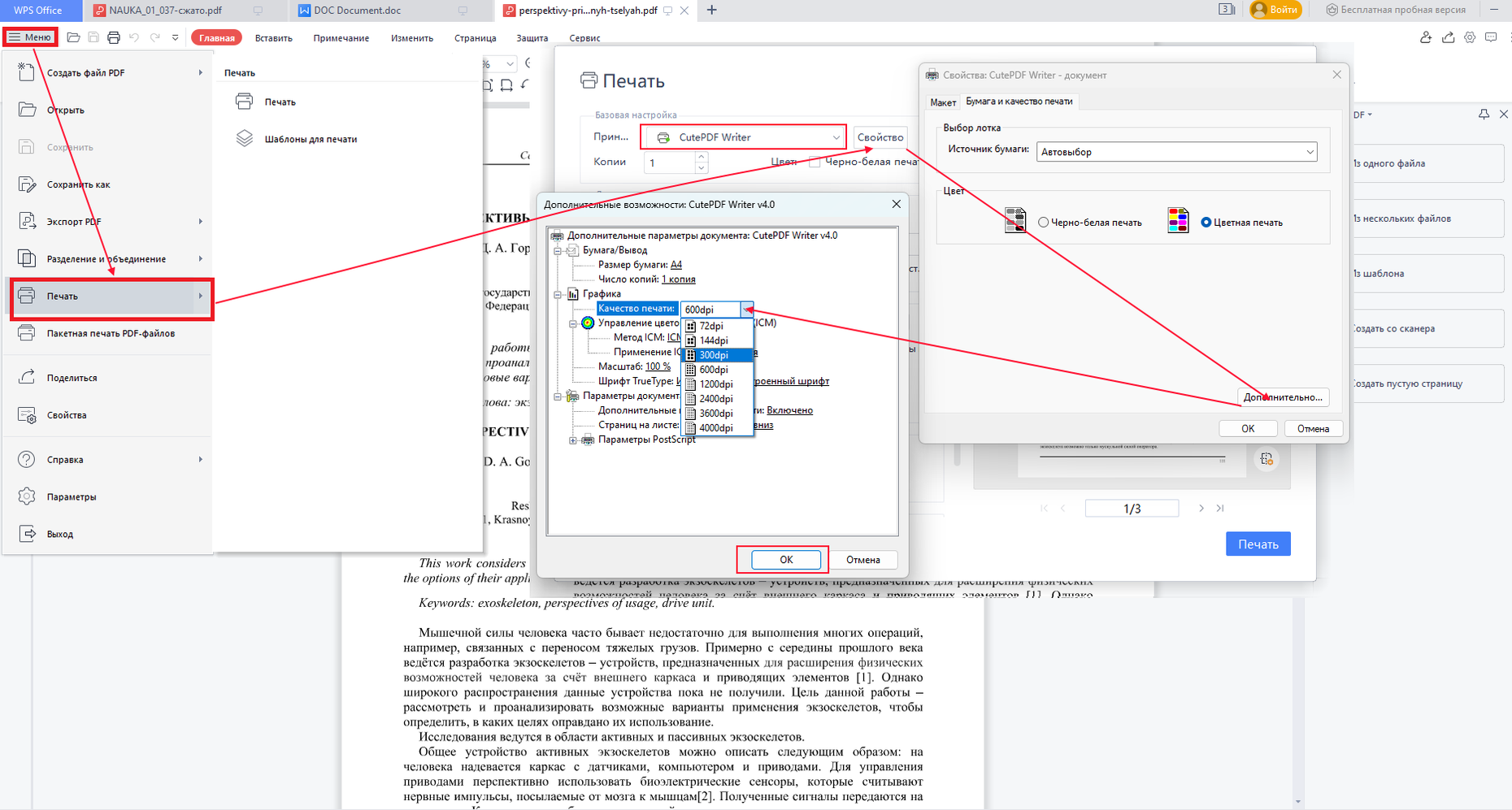Go to next preview page arrow

(1201, 509)
